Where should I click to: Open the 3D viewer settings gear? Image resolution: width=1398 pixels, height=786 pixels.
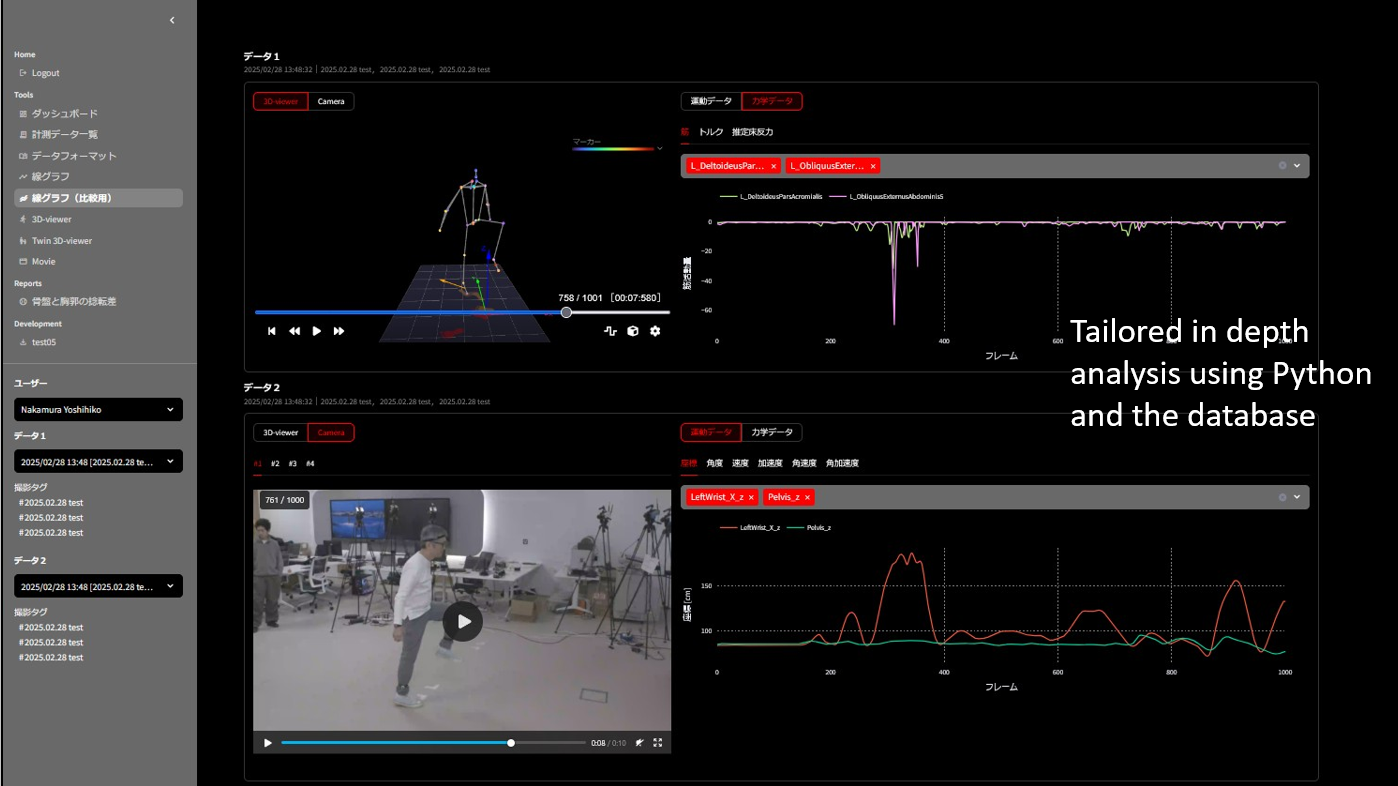[655, 331]
